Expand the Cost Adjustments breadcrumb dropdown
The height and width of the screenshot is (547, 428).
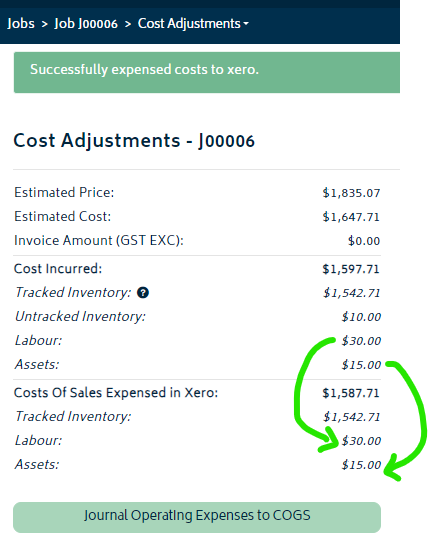pos(193,24)
